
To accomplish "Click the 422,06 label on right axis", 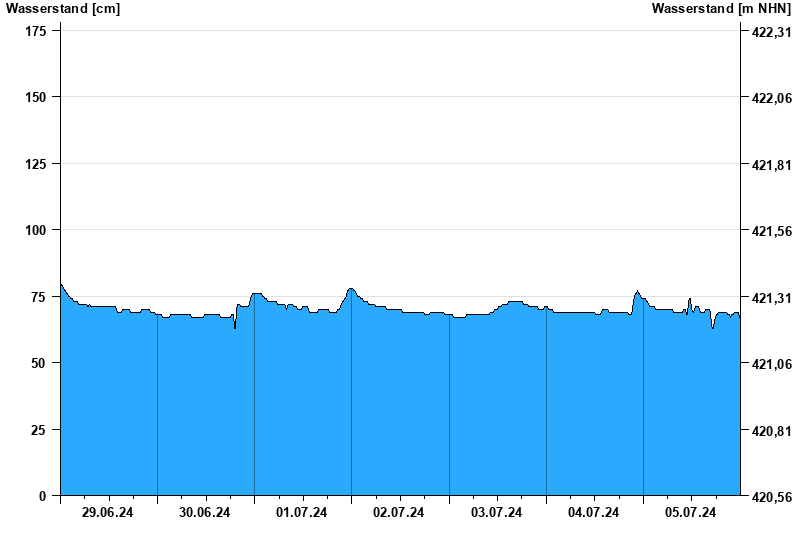I will [772, 98].
